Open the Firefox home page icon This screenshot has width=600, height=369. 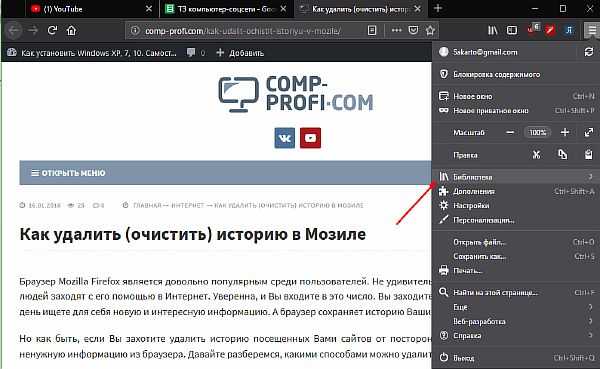[x=71, y=30]
